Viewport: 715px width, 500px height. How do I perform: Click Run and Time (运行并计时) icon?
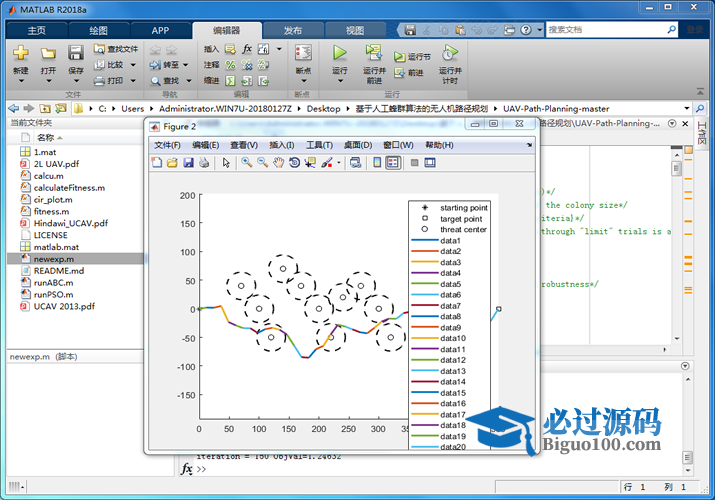coord(450,53)
